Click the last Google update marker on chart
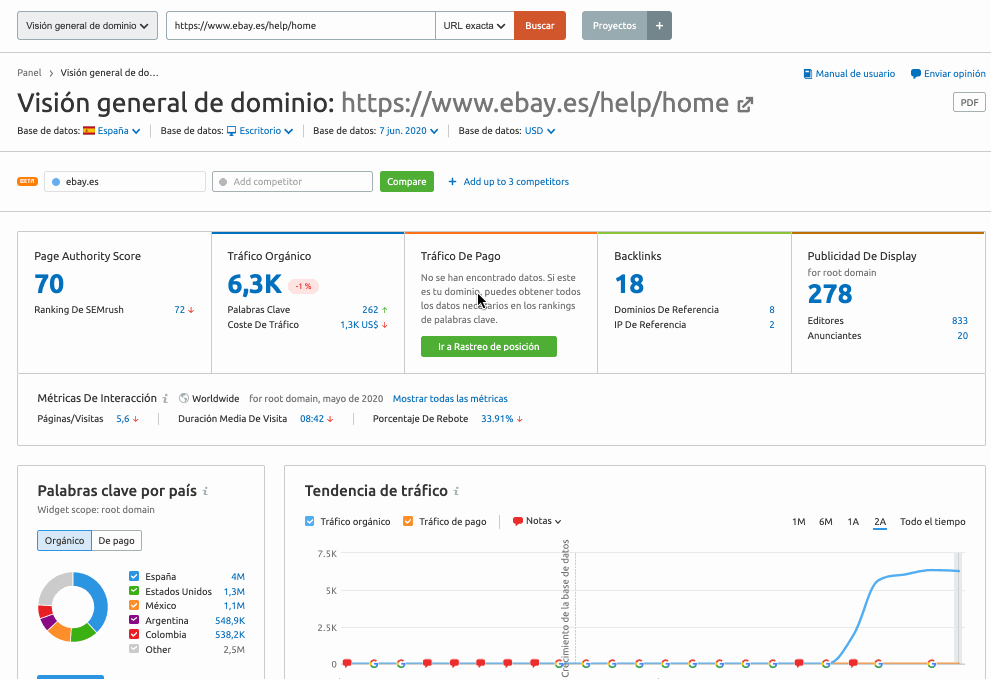The image size is (991, 679). pyautogui.click(x=932, y=663)
